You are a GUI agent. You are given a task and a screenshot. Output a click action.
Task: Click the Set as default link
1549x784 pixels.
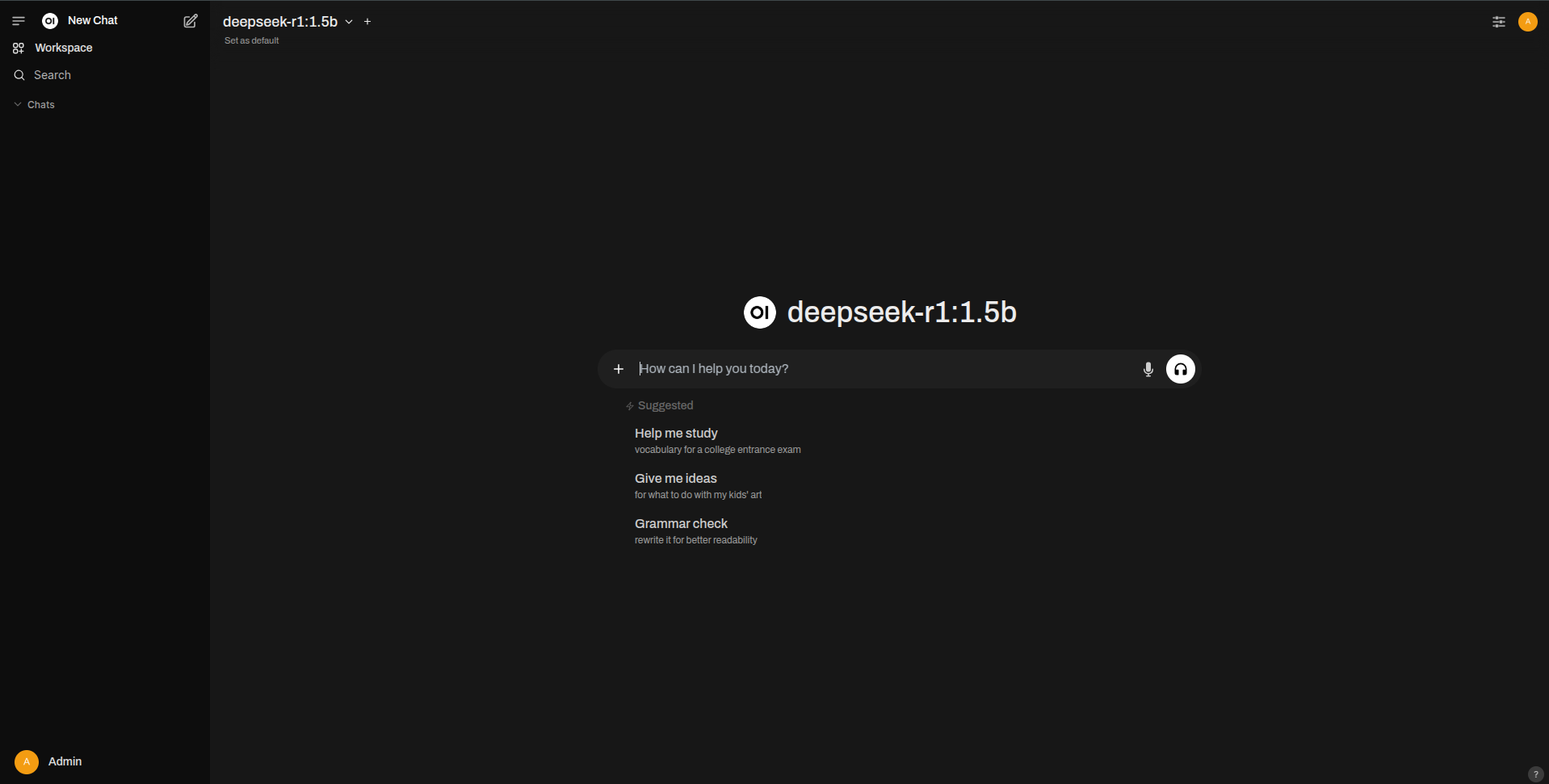point(251,40)
